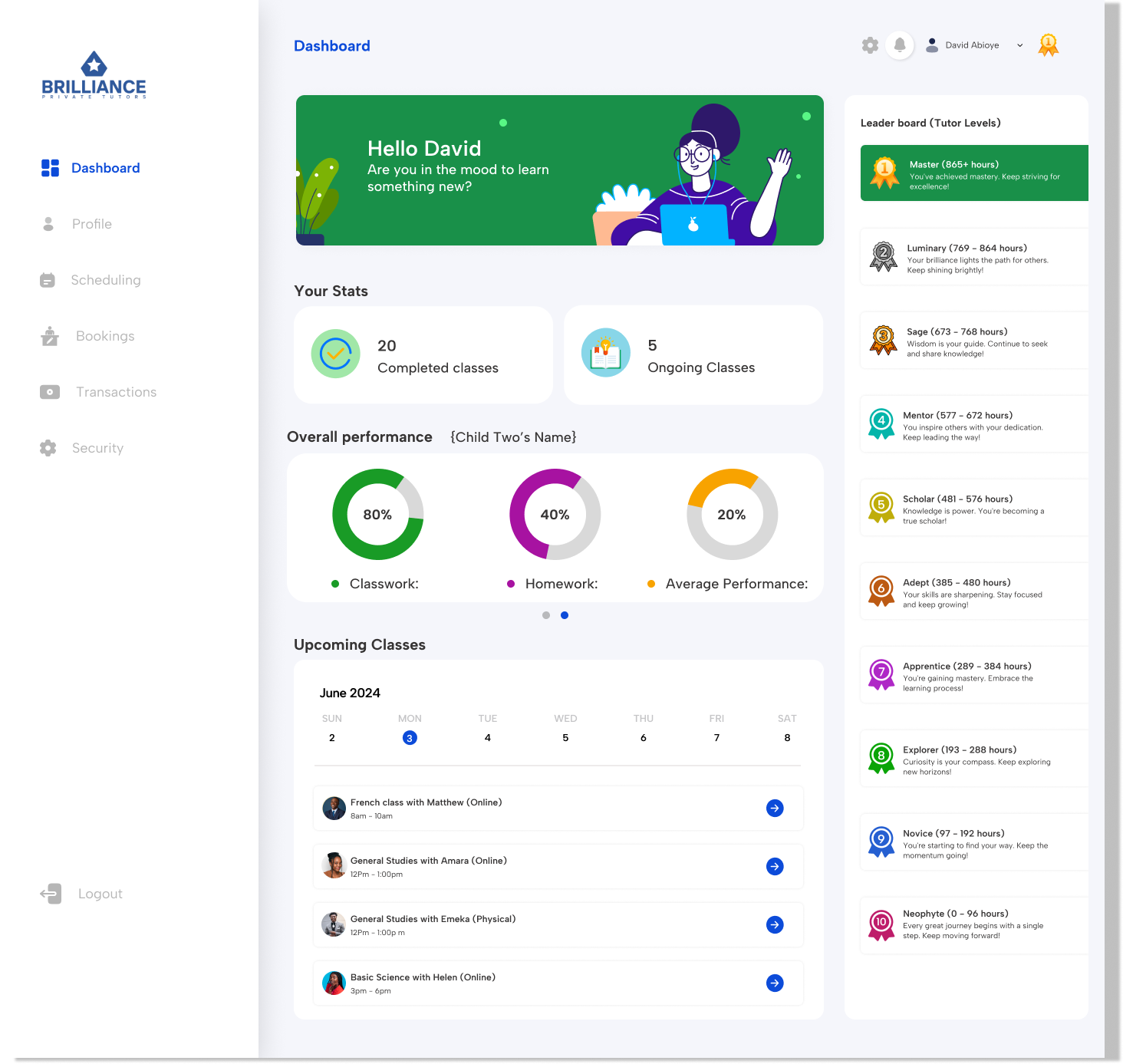Click the 20 Completed classes text
This screenshot has height=1064, width=1123.
click(438, 357)
